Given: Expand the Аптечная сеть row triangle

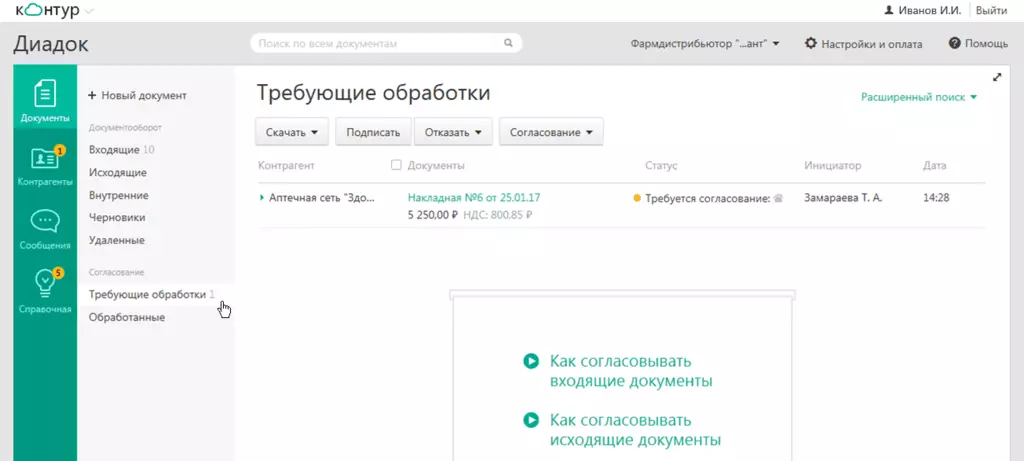Looking at the screenshot, I should pyautogui.click(x=262, y=197).
